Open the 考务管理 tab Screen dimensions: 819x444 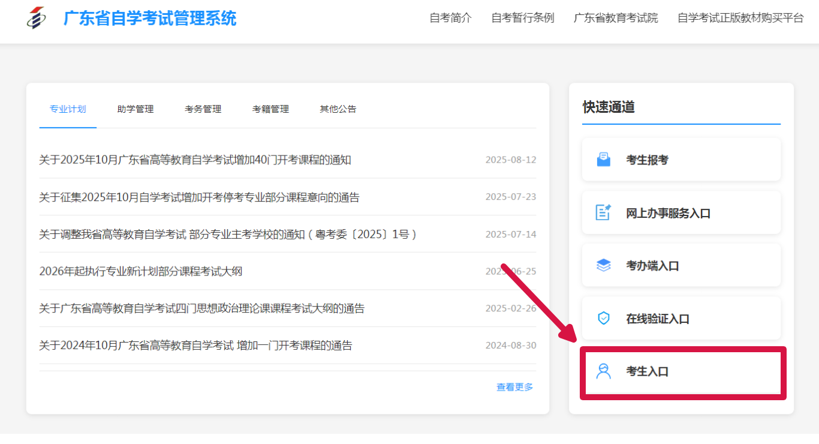point(203,109)
